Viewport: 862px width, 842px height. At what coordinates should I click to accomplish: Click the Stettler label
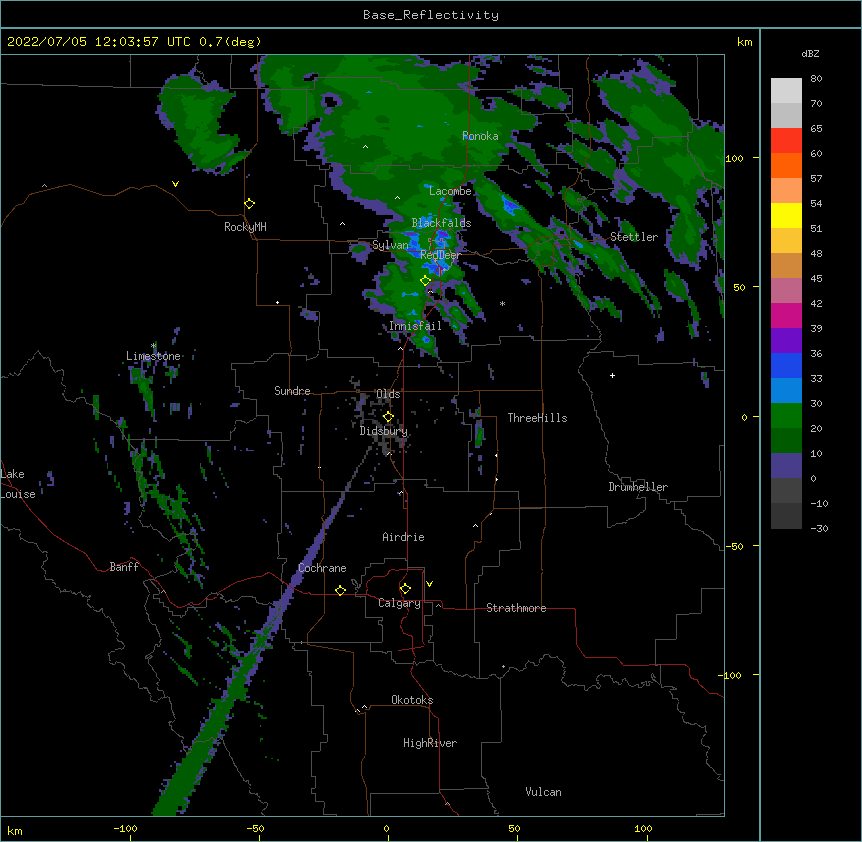click(634, 237)
